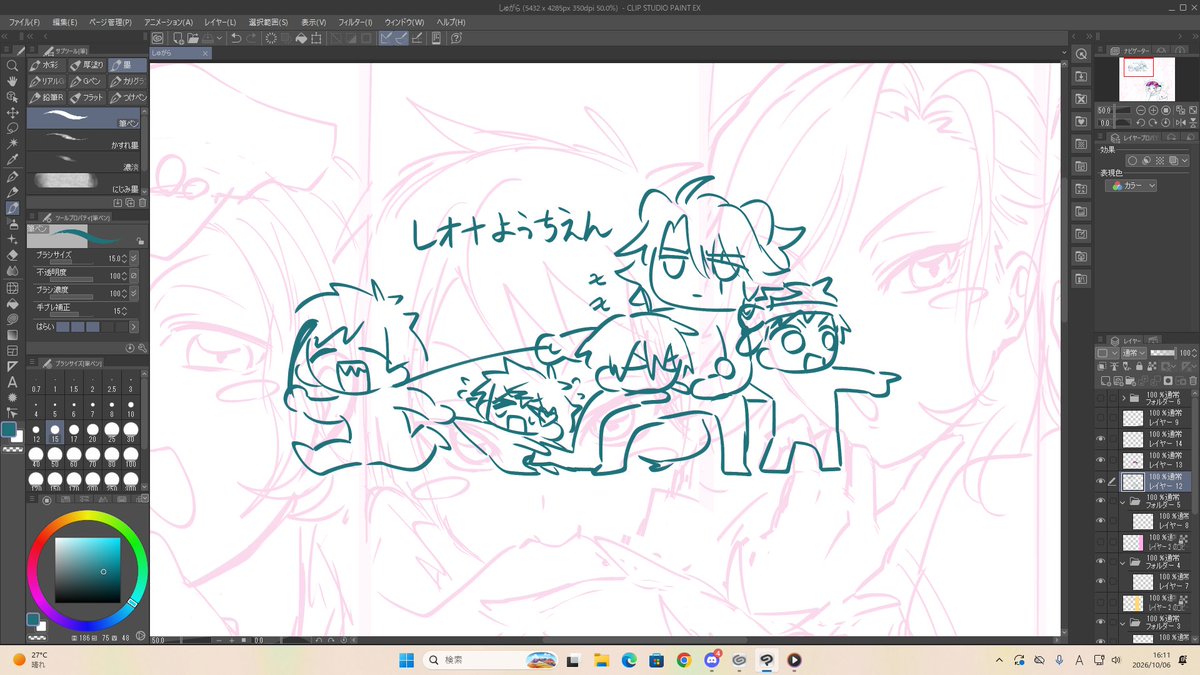The image size is (1200, 675).
Task: Open the レイヤー(L) menu
Action: (220, 22)
